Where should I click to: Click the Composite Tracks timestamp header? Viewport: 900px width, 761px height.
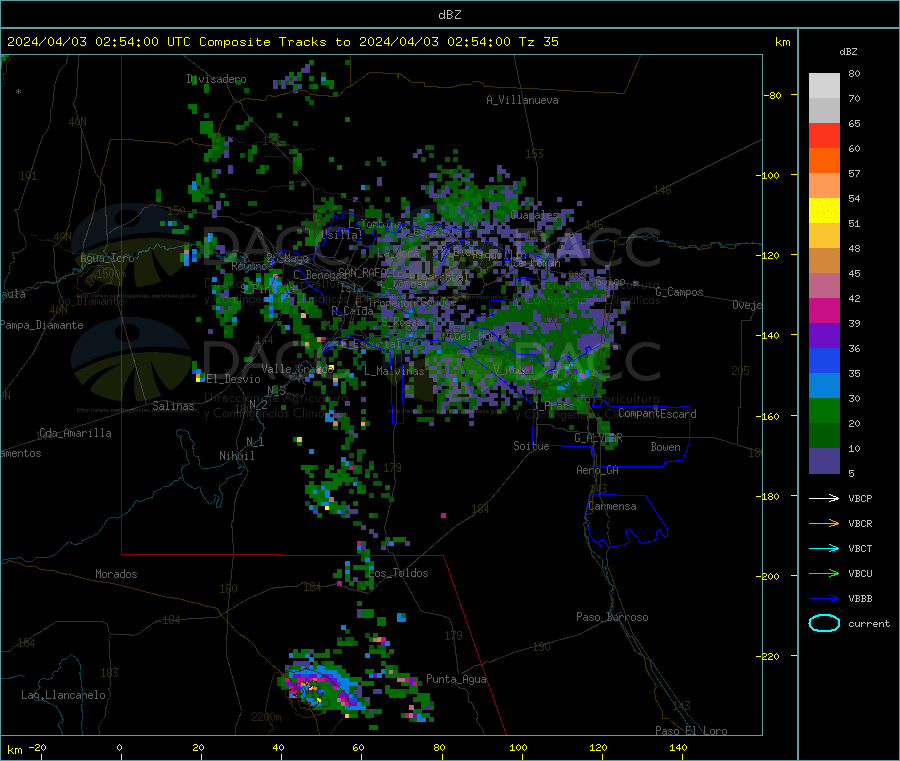pyautogui.click(x=282, y=42)
